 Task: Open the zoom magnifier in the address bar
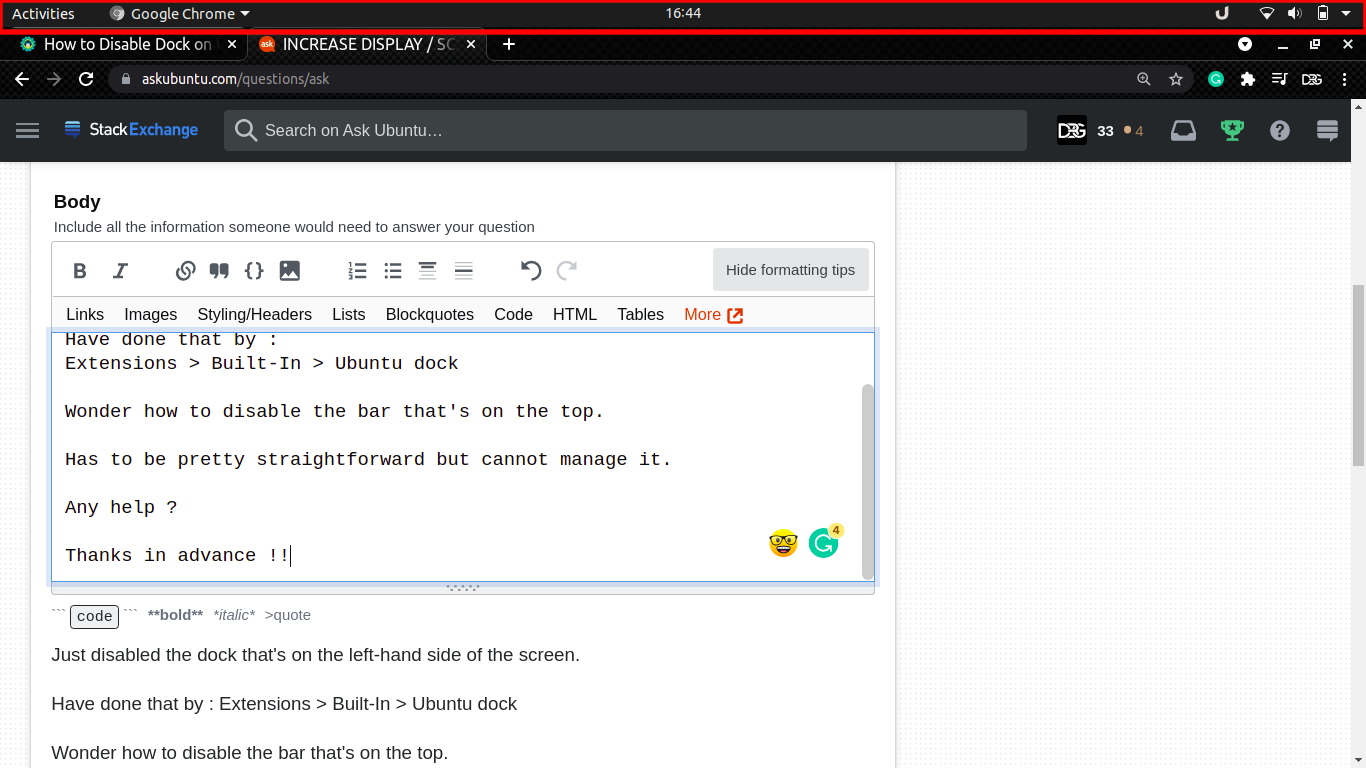(x=1144, y=79)
